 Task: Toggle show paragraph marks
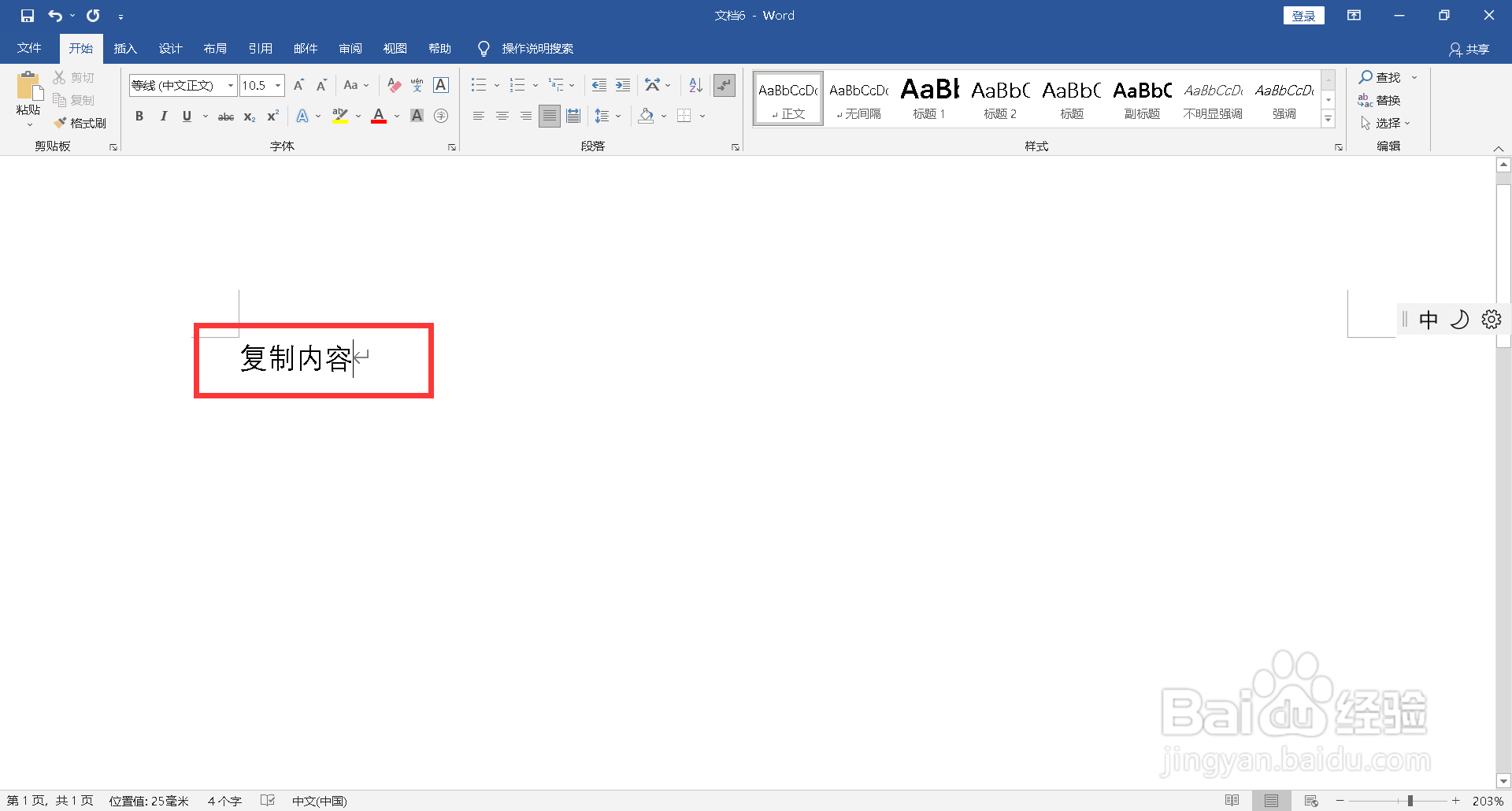click(724, 85)
